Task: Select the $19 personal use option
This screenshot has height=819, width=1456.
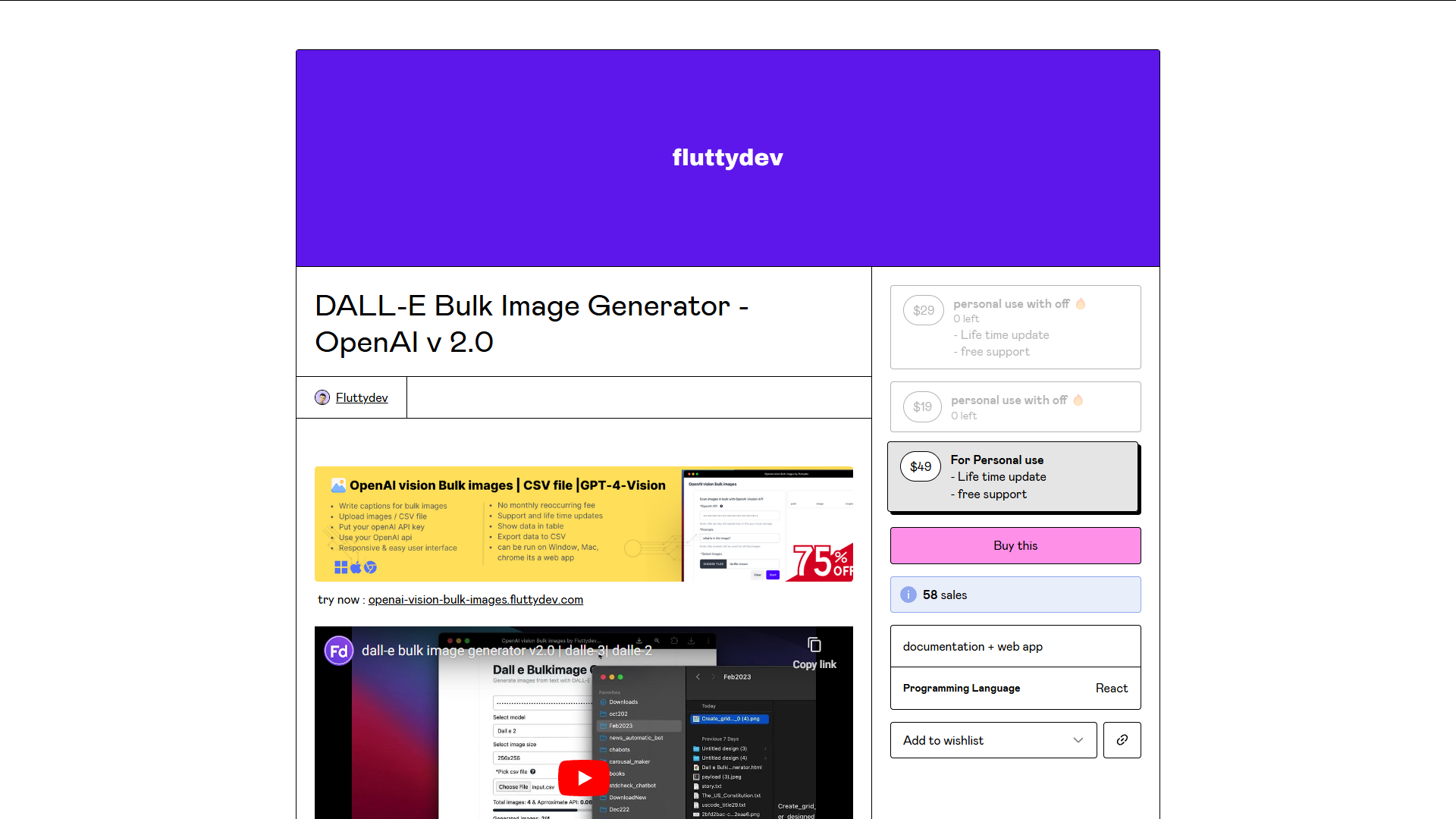Action: click(1015, 407)
